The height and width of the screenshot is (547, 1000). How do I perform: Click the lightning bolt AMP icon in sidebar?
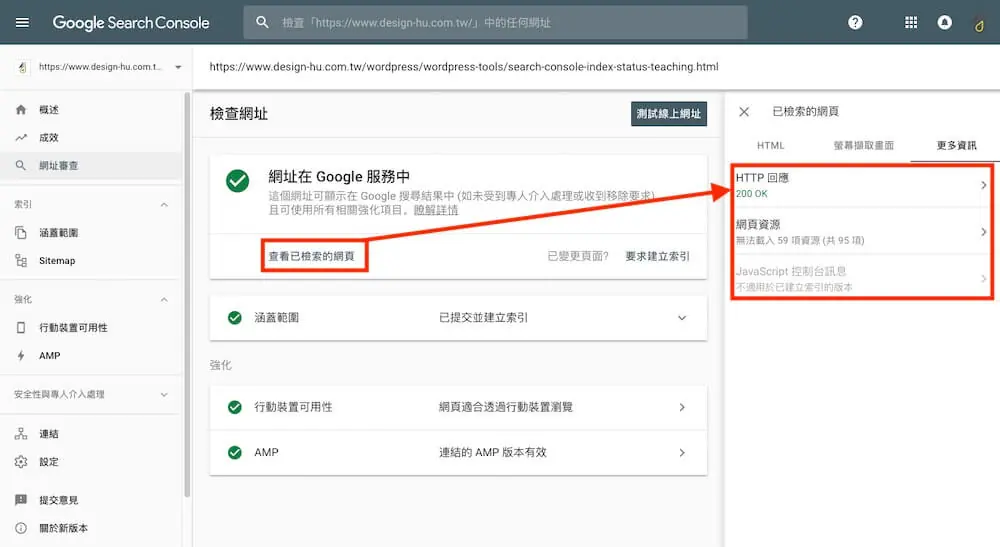(x=21, y=355)
